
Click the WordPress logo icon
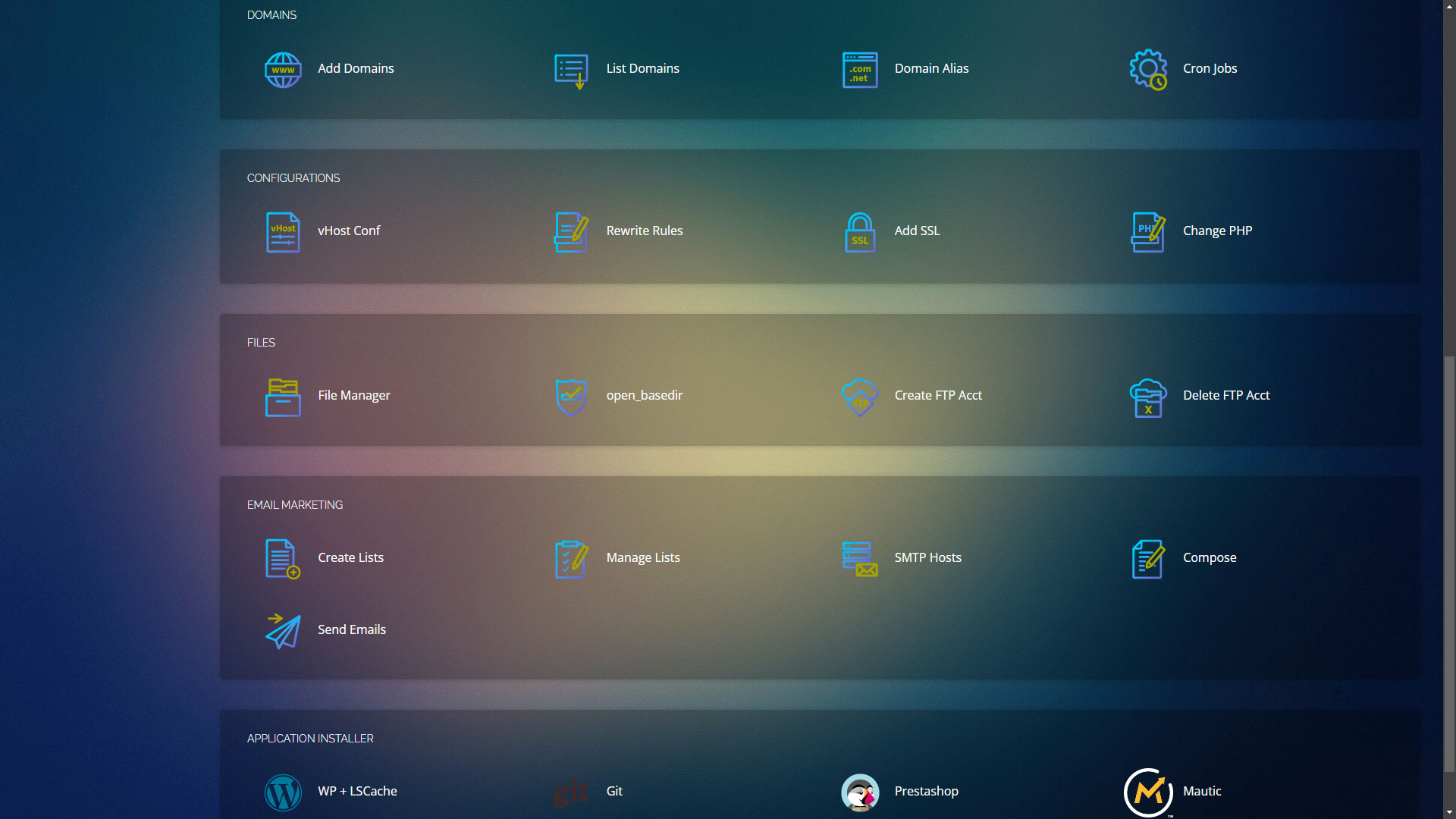click(283, 792)
